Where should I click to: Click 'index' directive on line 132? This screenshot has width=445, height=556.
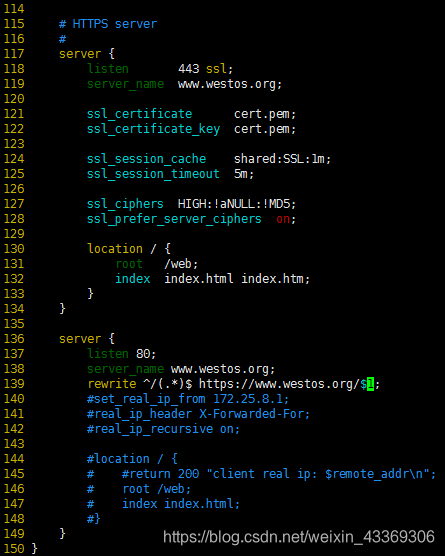(x=133, y=279)
